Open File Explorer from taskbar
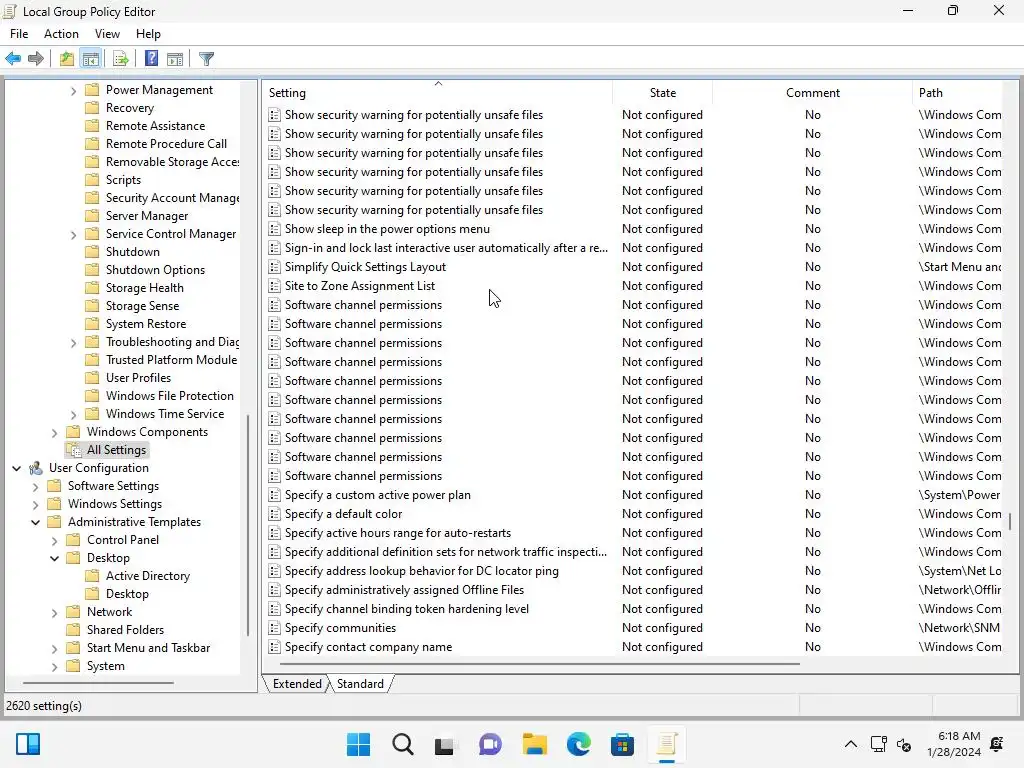1024x768 pixels. coord(534,744)
